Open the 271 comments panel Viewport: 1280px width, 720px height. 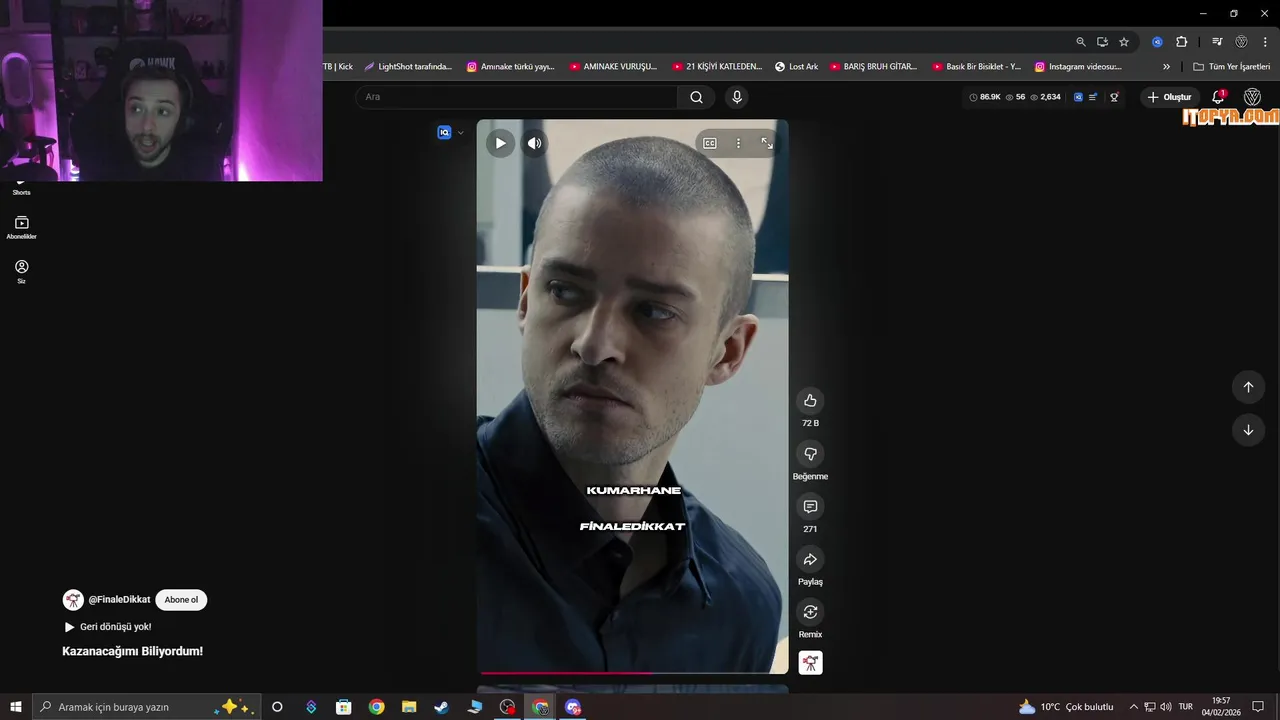click(810, 507)
